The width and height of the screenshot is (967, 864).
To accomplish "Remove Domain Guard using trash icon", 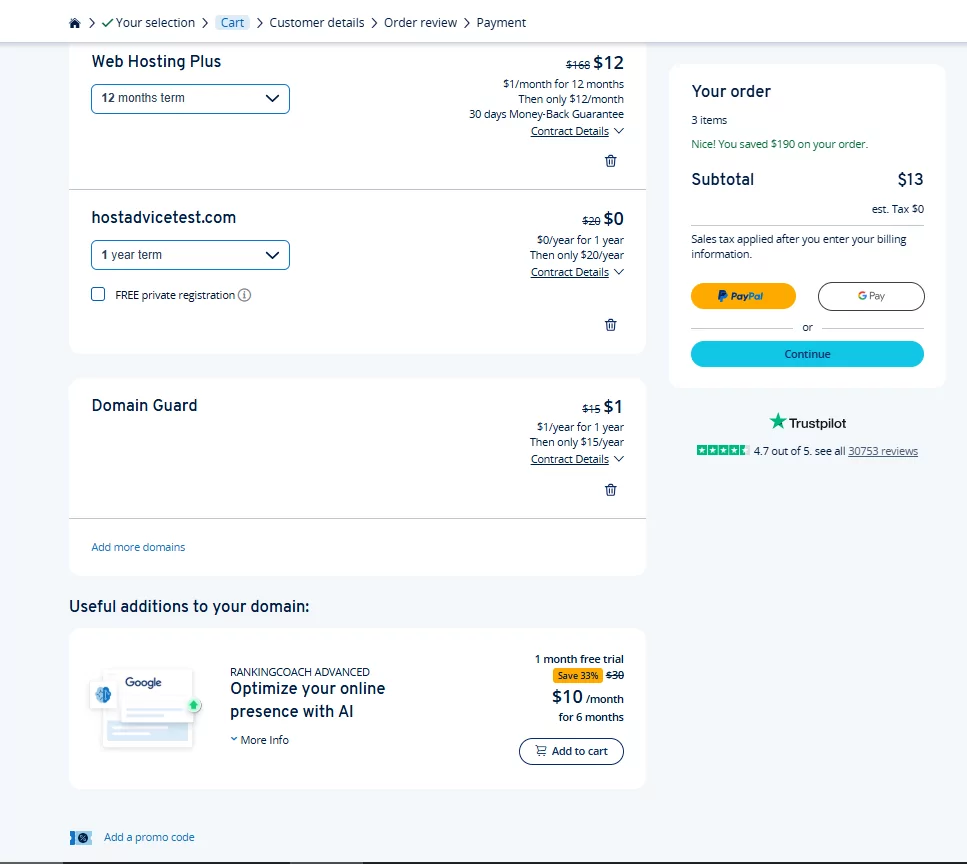I will (x=611, y=490).
